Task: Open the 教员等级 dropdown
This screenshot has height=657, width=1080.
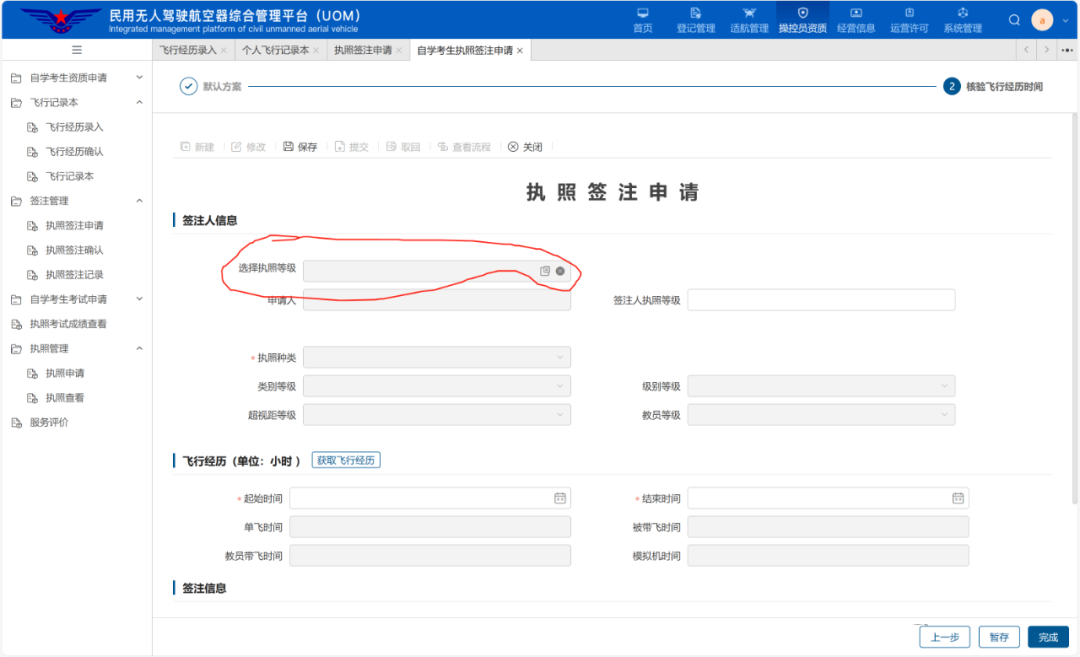Action: pos(821,415)
